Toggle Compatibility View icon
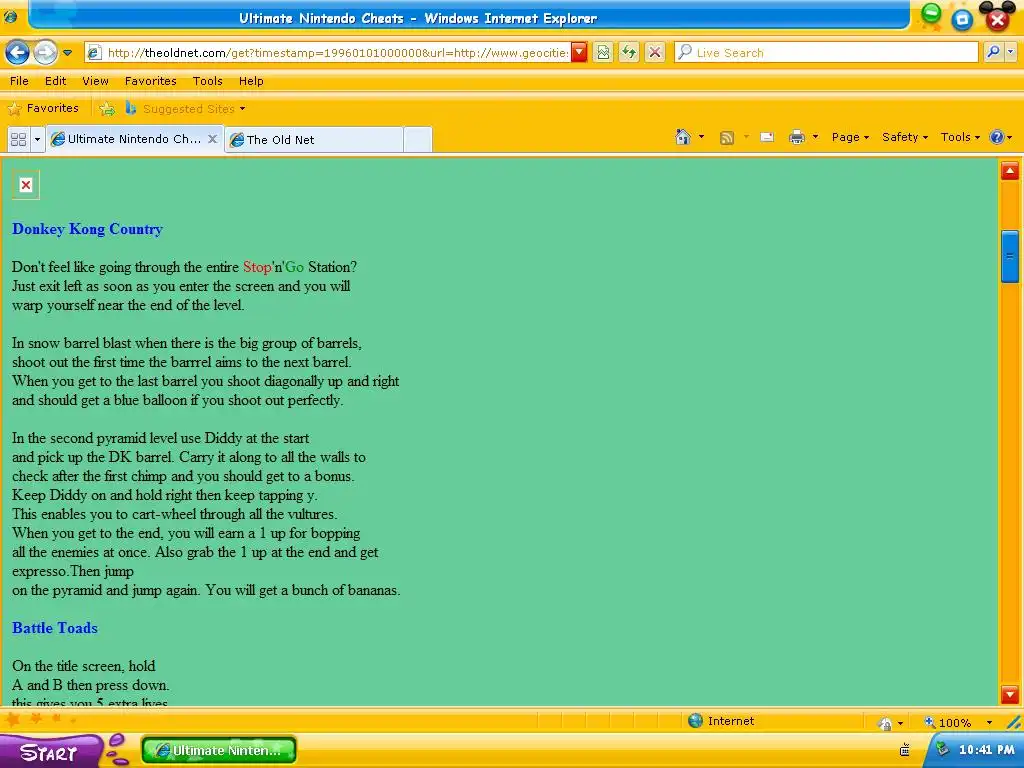The width and height of the screenshot is (1024, 768). 603,53
